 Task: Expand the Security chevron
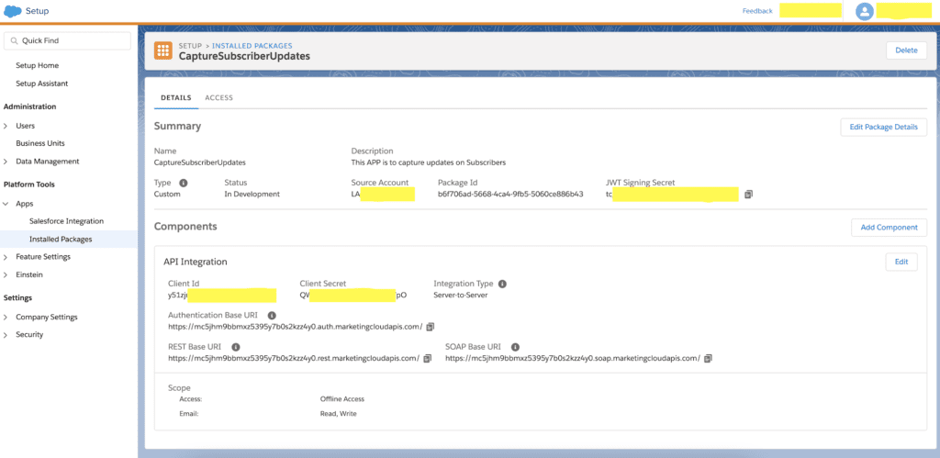[x=6, y=335]
